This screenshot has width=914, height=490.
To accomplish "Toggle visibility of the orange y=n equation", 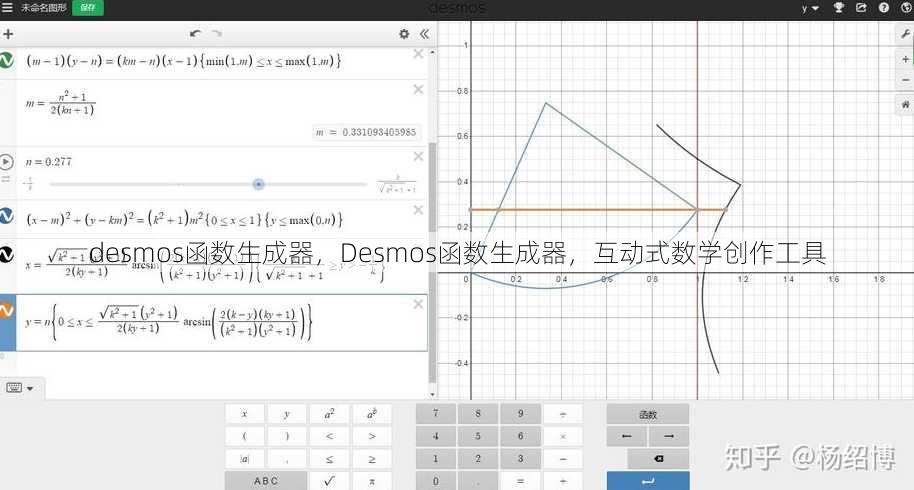I will tap(6, 311).
